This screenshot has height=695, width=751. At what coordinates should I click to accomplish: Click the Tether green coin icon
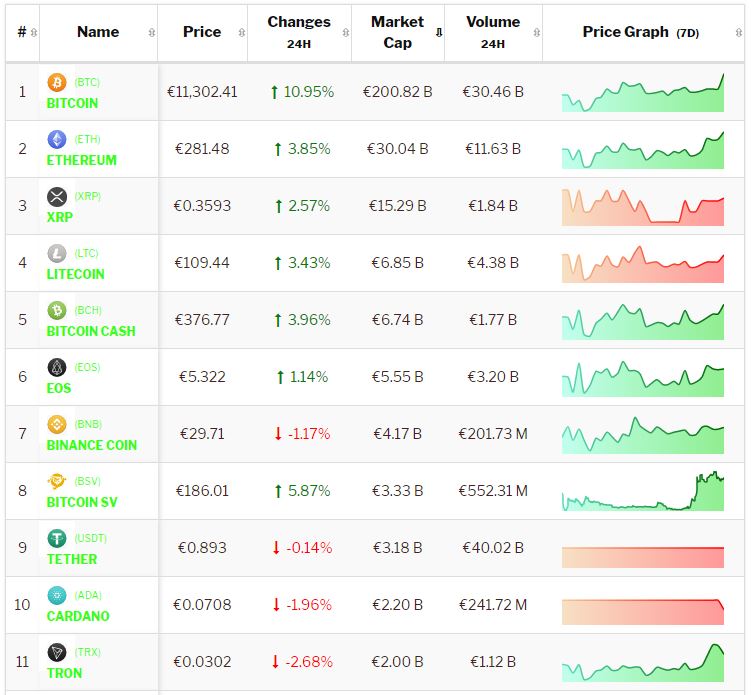pos(57,538)
